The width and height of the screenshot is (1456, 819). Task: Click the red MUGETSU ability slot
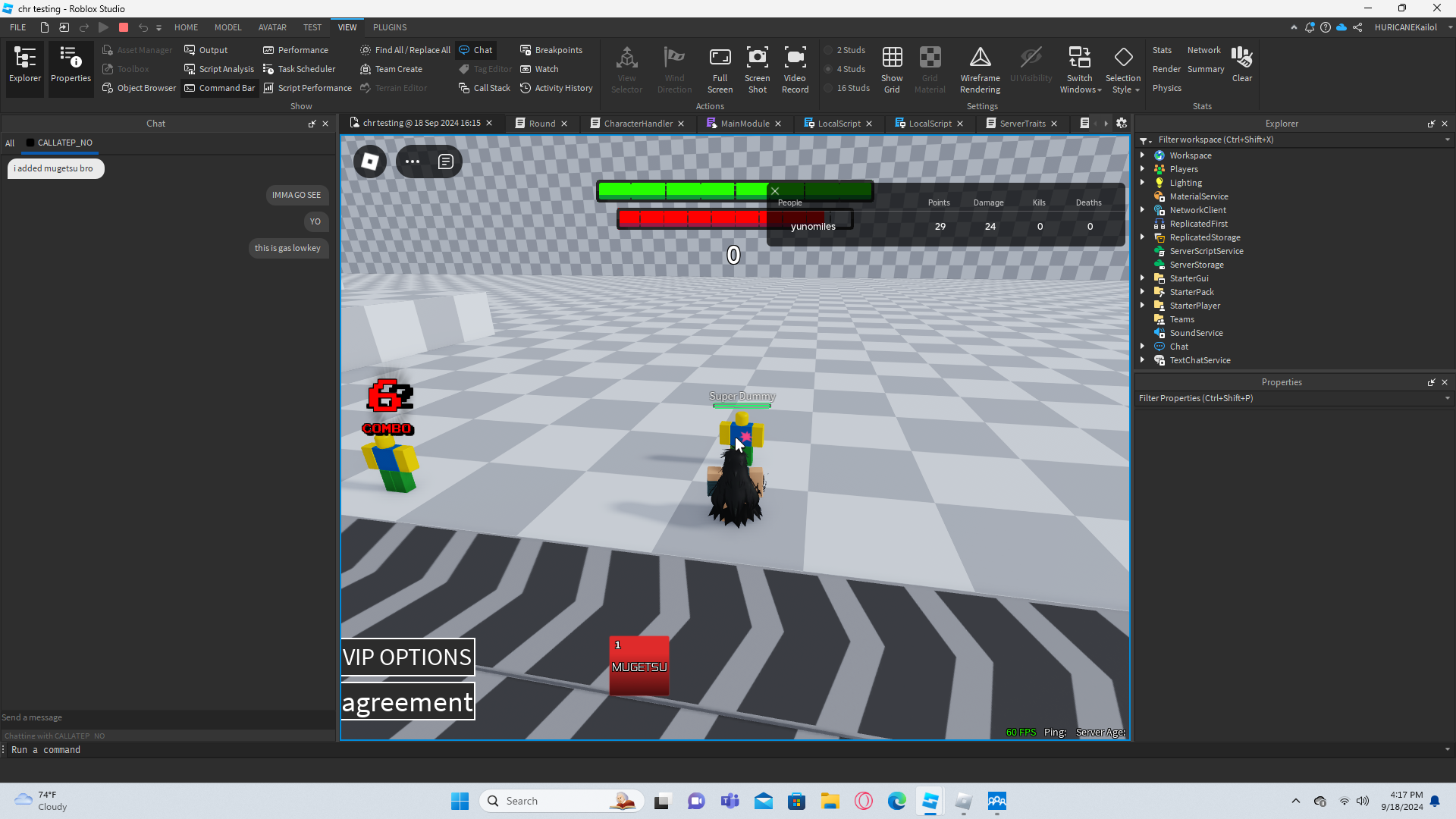click(x=639, y=666)
